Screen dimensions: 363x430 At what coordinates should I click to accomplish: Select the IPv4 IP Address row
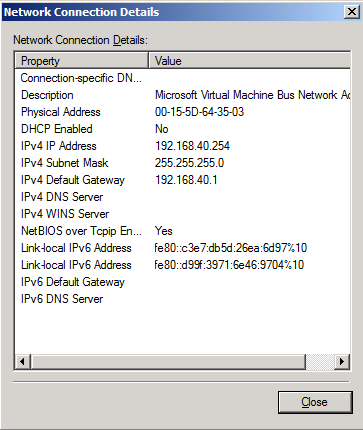pyautogui.click(x=183, y=146)
